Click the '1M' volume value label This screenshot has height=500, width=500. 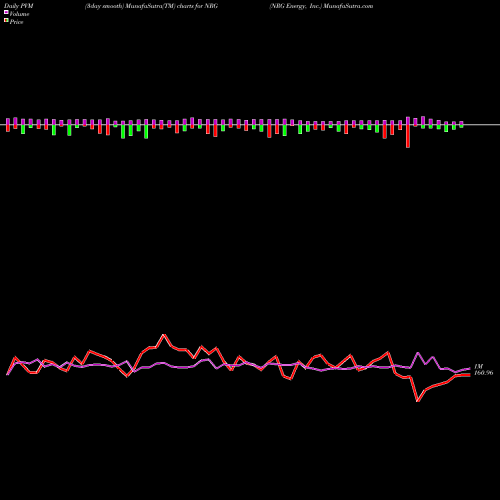(478, 366)
